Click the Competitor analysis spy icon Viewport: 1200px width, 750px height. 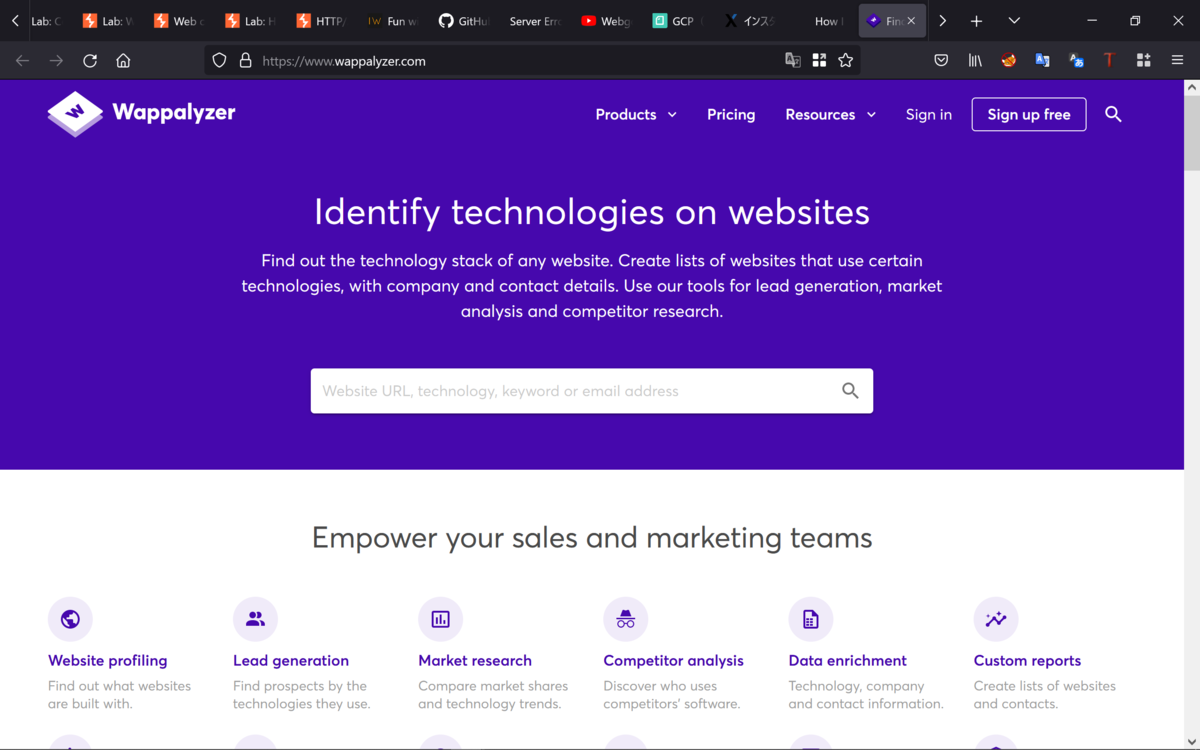coord(626,620)
